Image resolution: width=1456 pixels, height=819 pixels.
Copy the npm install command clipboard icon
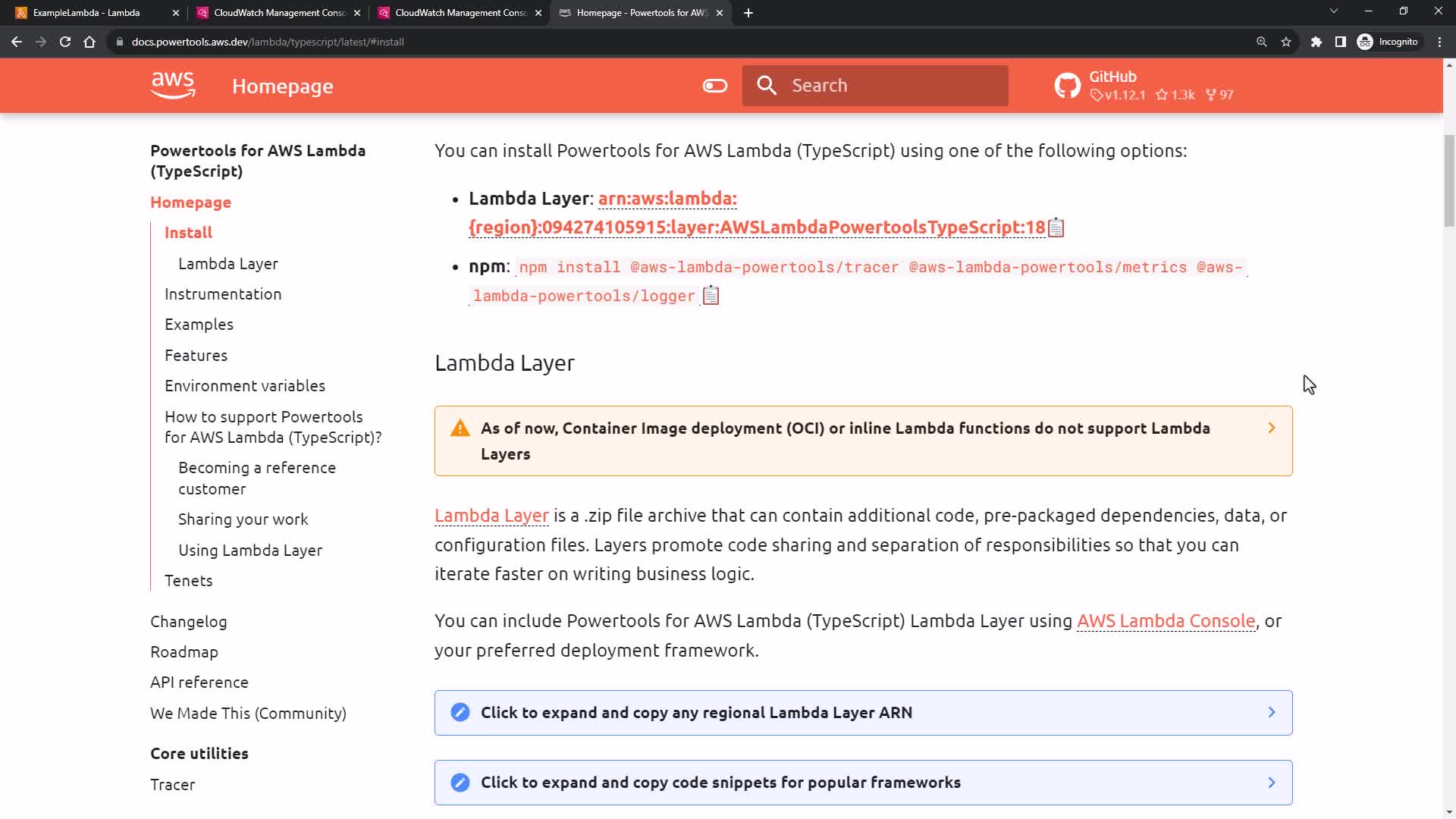[711, 296]
